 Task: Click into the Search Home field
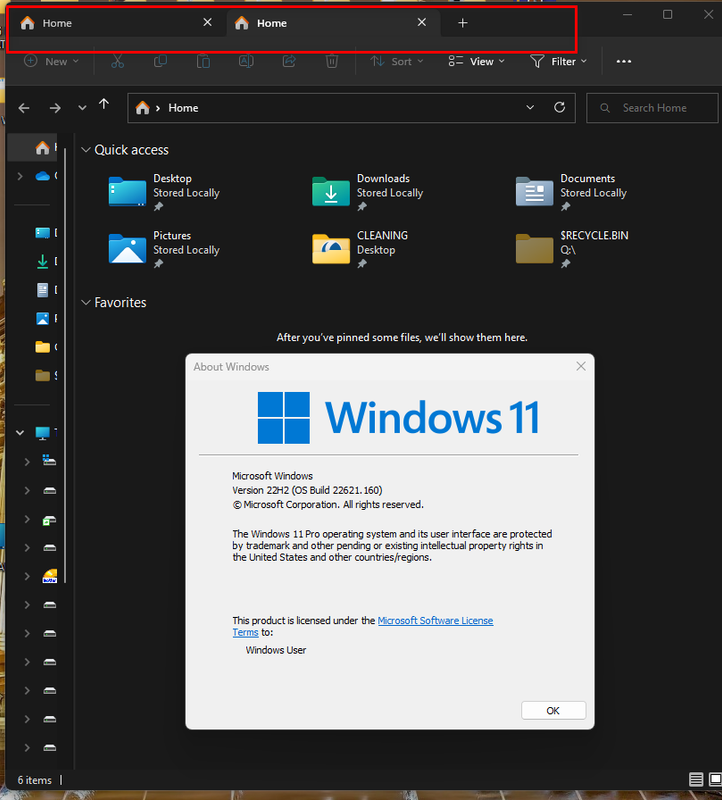652,108
